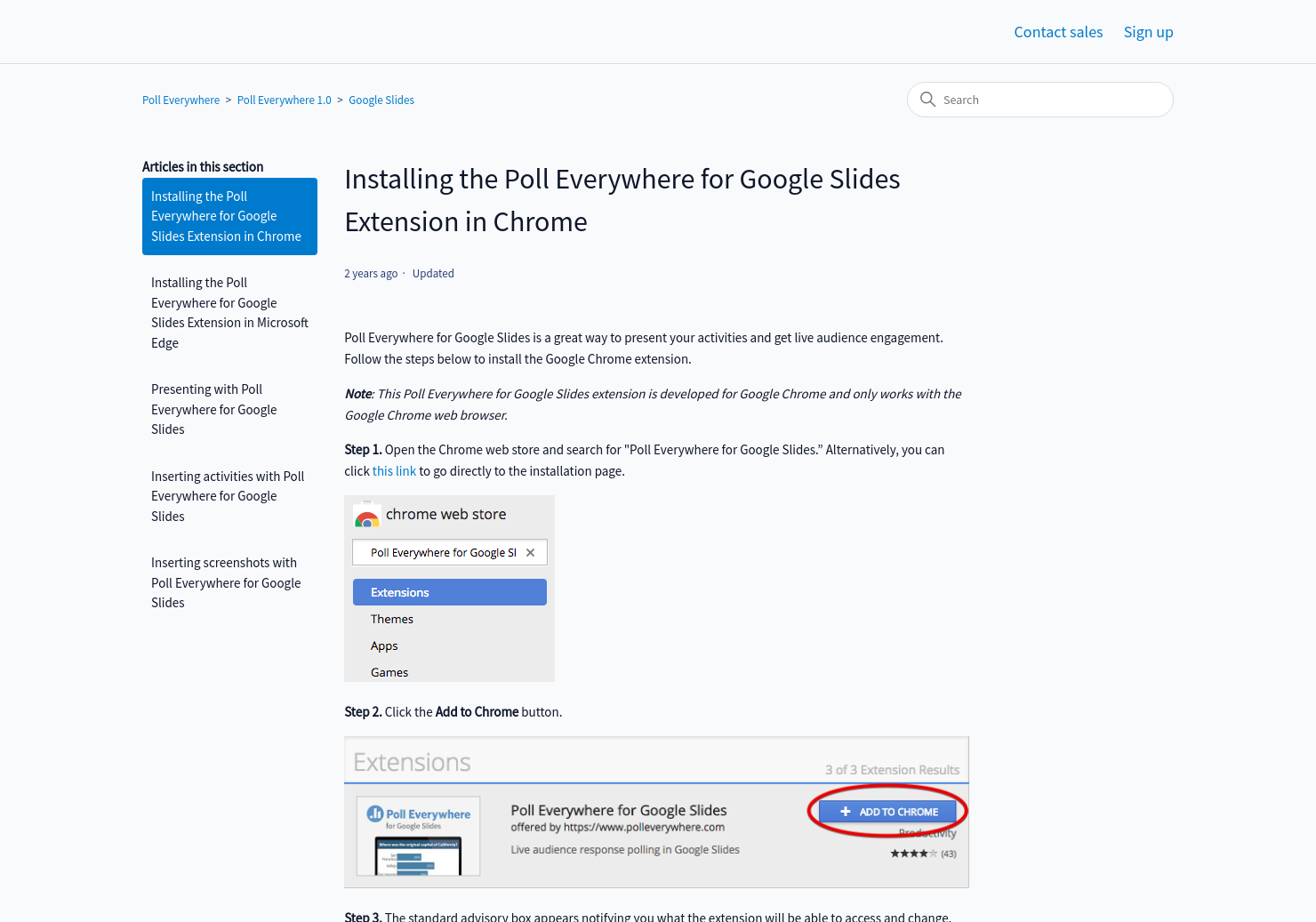Open the Contact sales link
1316x922 pixels.
(1058, 32)
